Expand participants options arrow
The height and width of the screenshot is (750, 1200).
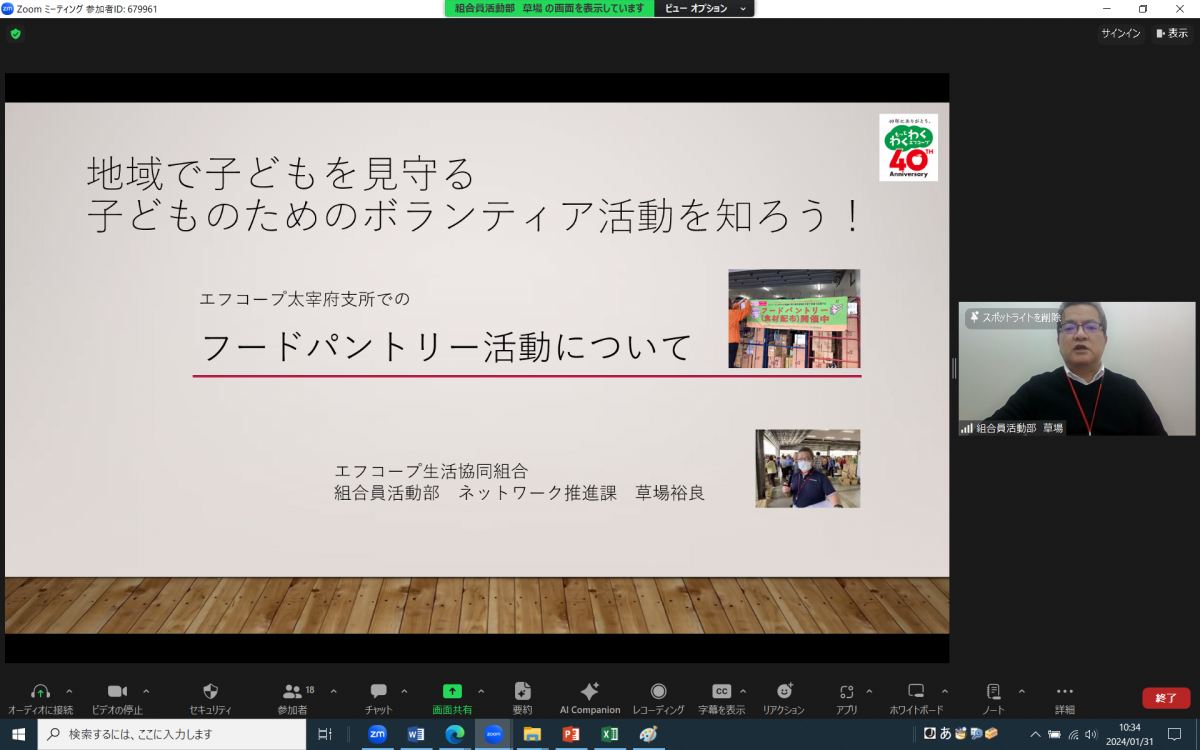[333, 690]
